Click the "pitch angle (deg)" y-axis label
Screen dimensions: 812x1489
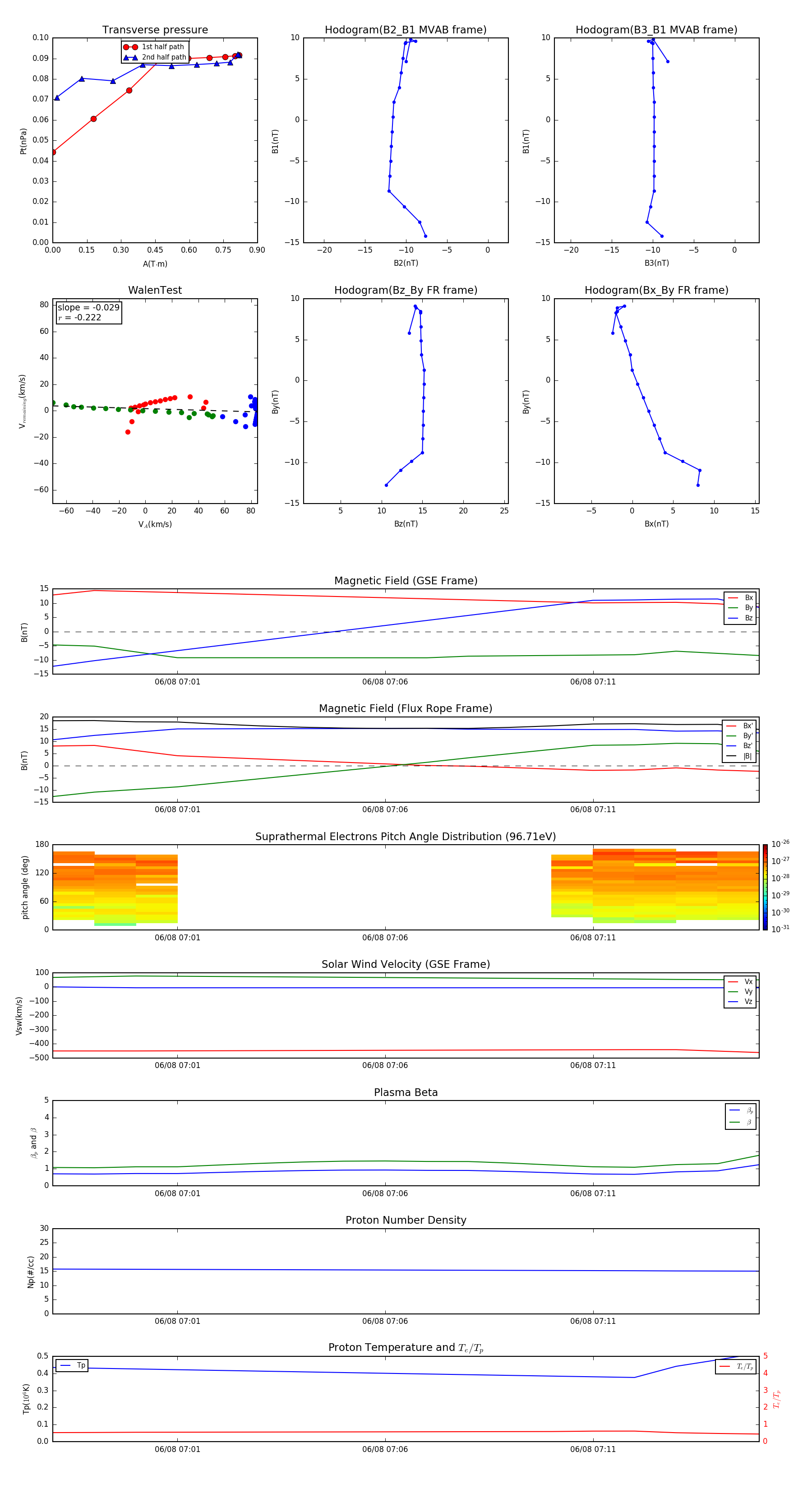(25, 887)
